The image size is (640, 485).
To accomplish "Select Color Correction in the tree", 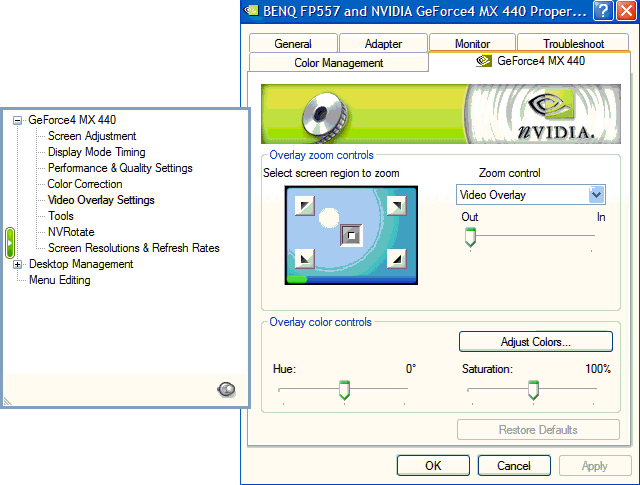I will (x=85, y=184).
